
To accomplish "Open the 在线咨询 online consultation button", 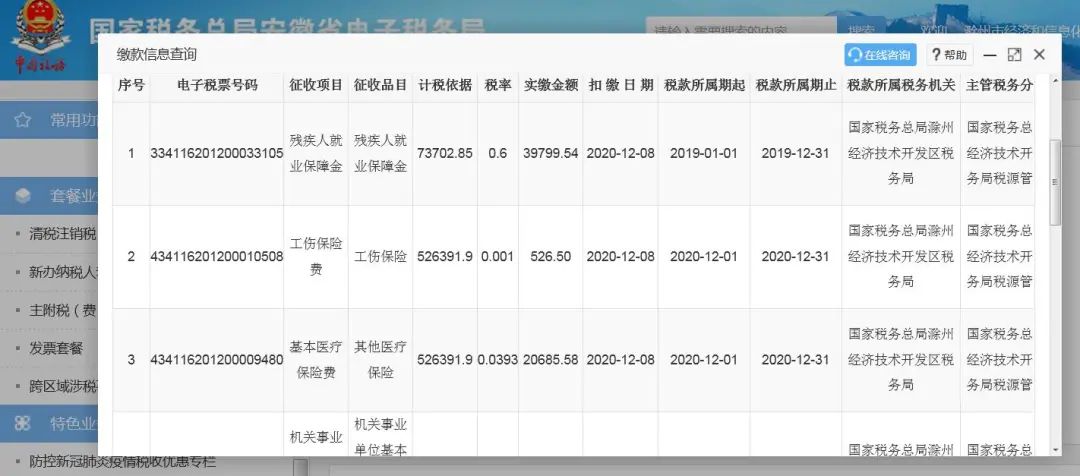I will tap(880, 55).
